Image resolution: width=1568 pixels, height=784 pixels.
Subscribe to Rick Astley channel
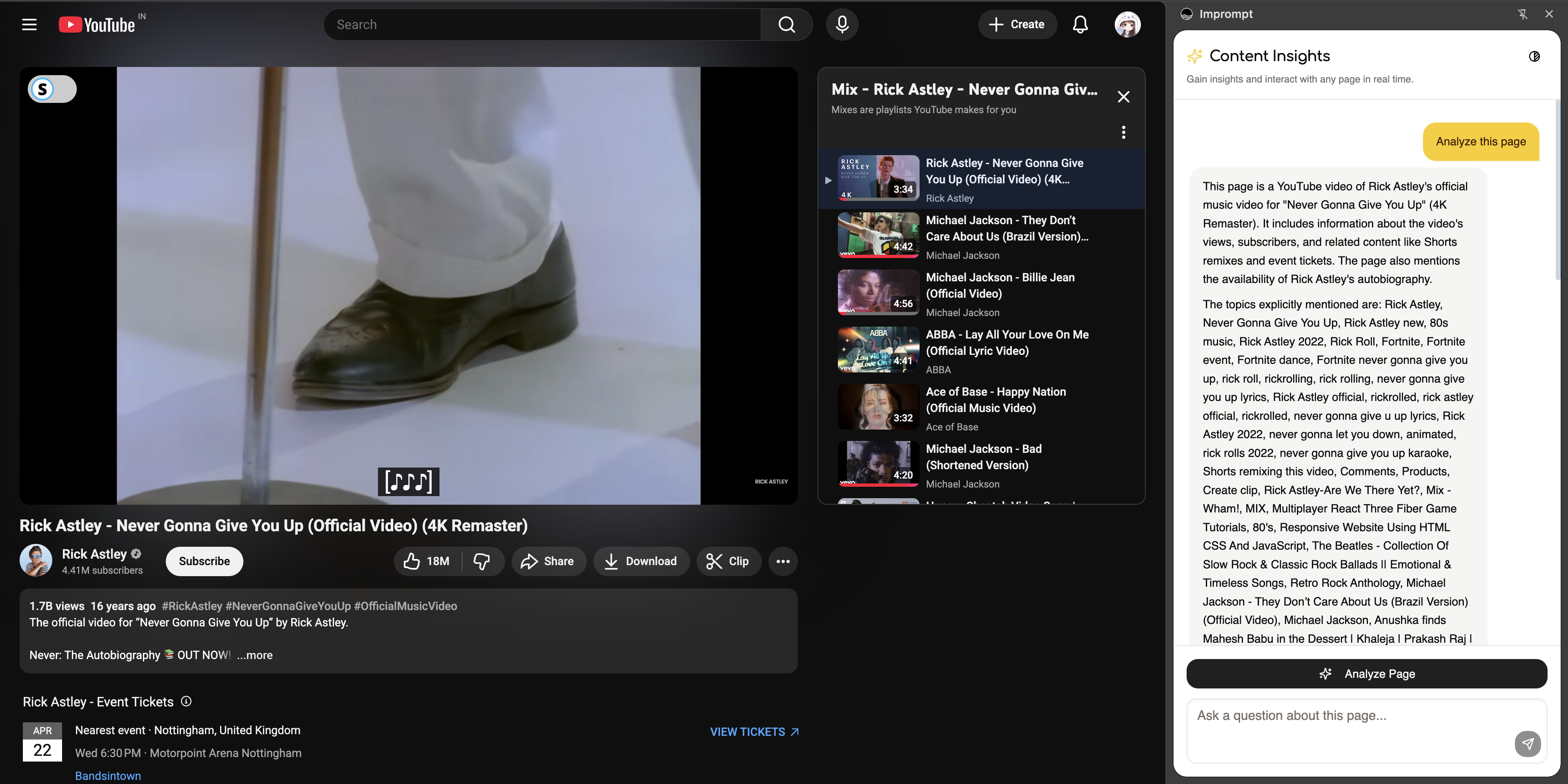[x=204, y=561]
